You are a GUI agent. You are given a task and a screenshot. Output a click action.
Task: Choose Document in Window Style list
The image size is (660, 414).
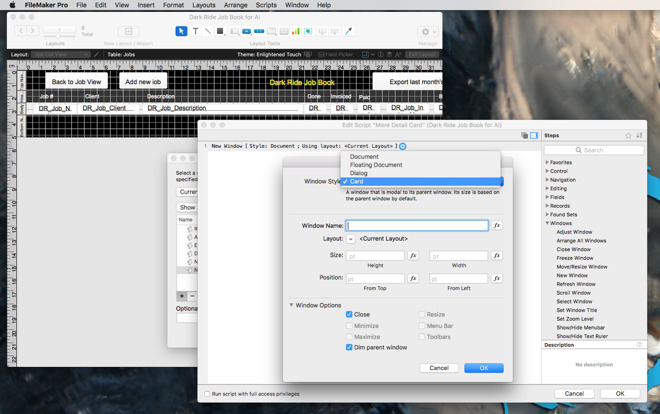pyautogui.click(x=420, y=157)
